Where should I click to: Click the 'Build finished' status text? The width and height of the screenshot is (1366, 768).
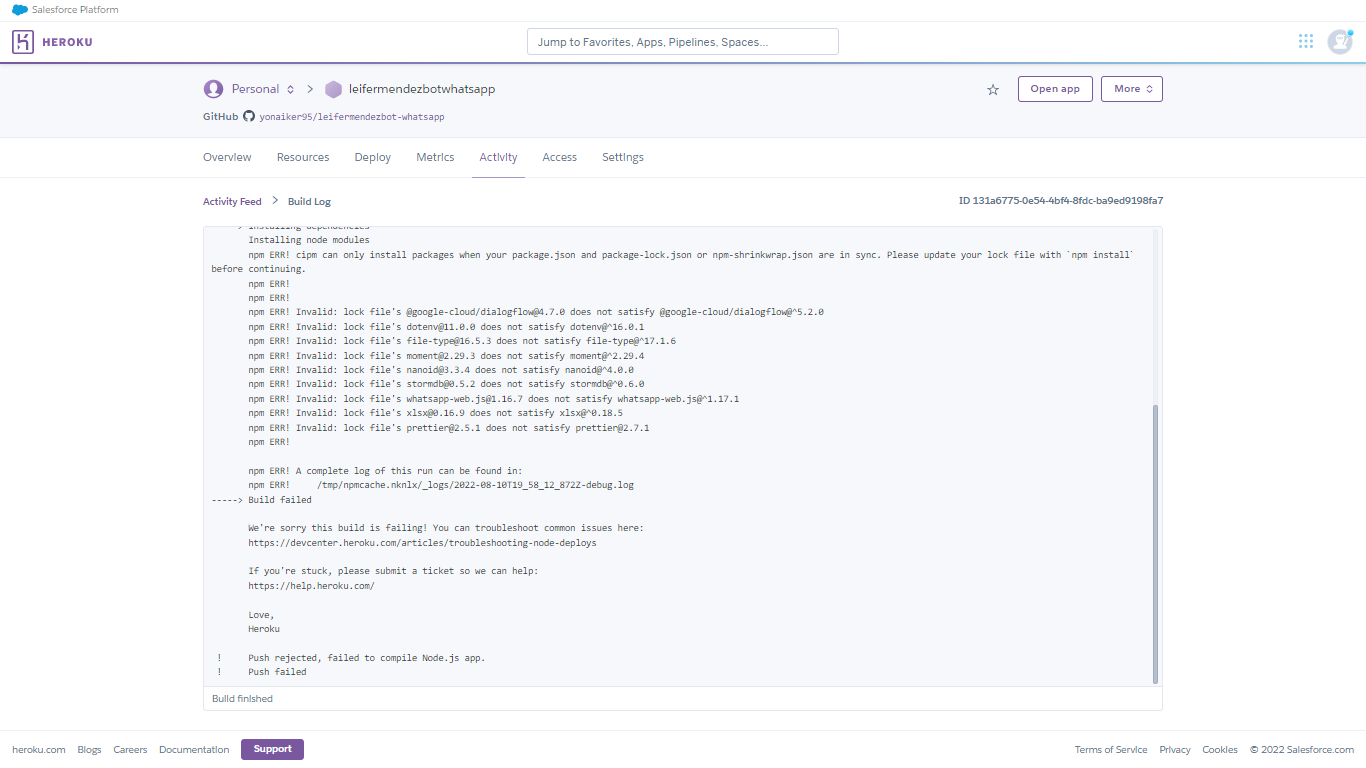pyautogui.click(x=242, y=699)
